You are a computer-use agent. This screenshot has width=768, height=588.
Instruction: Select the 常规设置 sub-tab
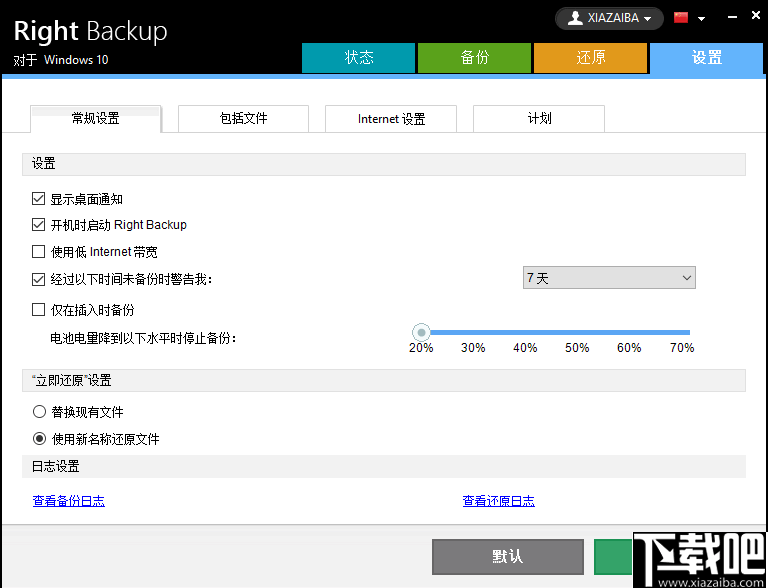click(96, 119)
